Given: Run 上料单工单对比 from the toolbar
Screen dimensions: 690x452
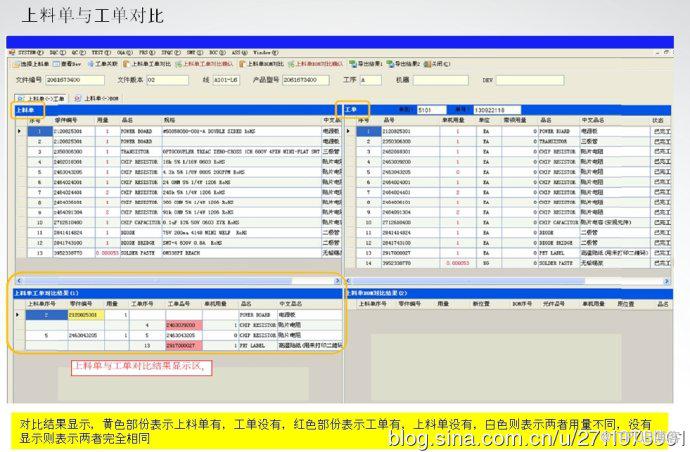Looking at the screenshot, I should [147, 64].
